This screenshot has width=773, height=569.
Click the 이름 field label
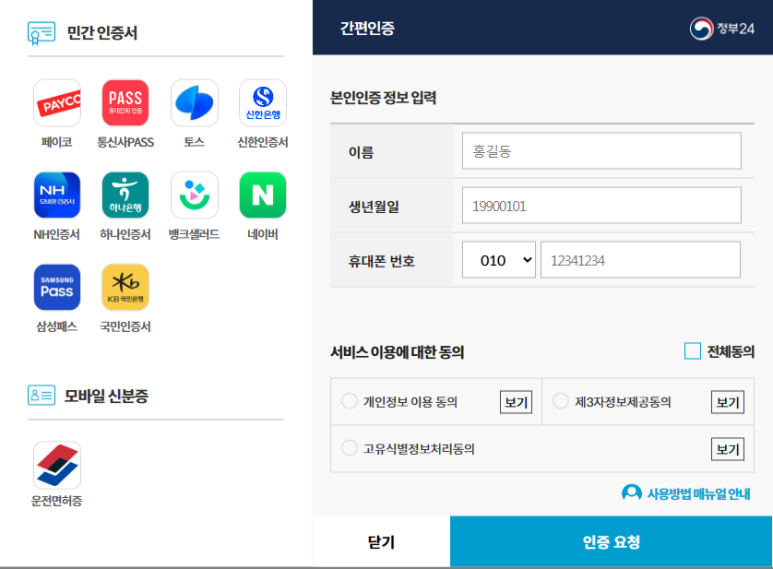[x=361, y=152]
